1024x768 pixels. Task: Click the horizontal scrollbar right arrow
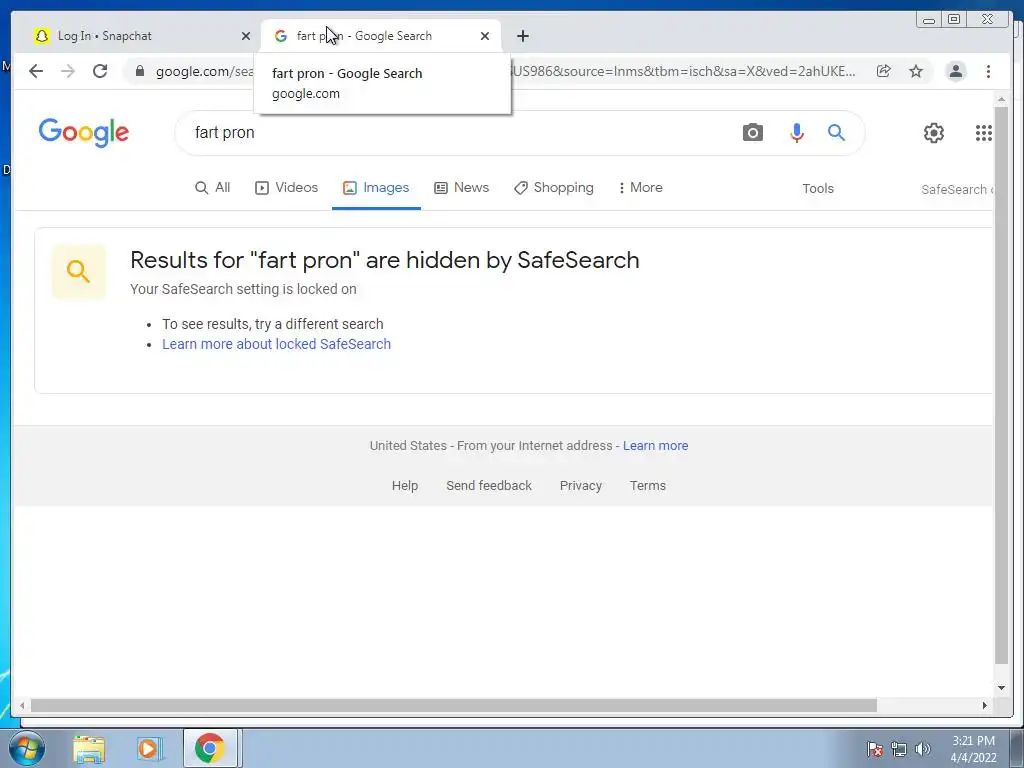(x=985, y=705)
